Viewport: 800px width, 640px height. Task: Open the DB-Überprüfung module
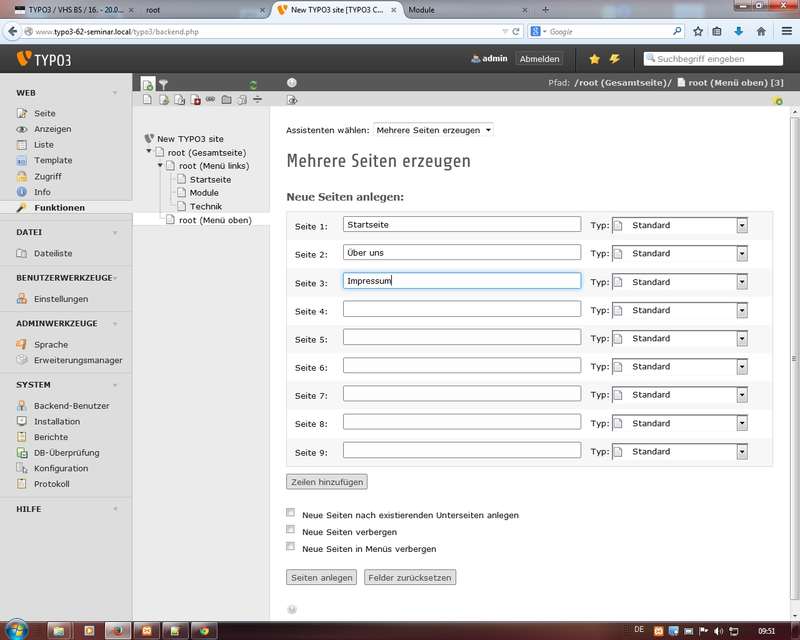[x=66, y=453]
